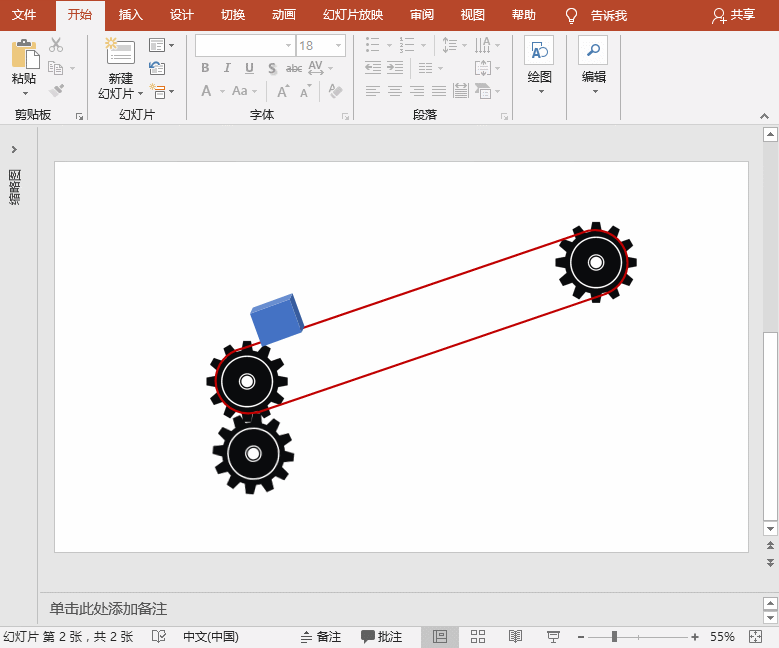Screen dimensions: 779x648
Task: Switch to the Animations (动画) tab
Action: 284,15
